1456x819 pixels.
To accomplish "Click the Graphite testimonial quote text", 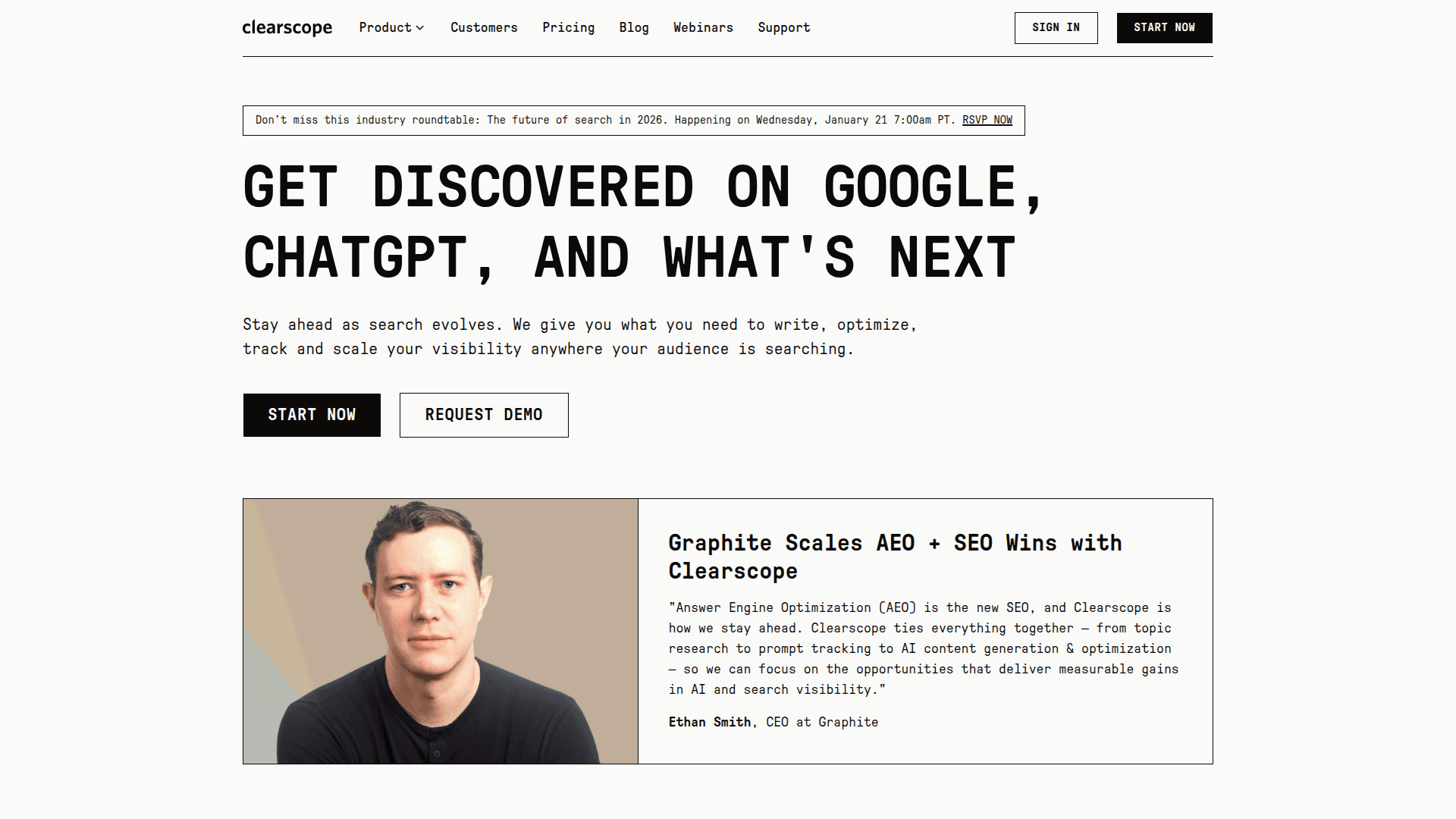I will [x=923, y=648].
